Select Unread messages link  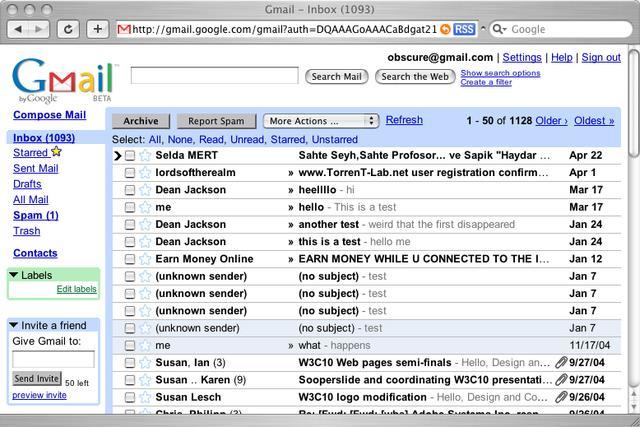point(247,140)
